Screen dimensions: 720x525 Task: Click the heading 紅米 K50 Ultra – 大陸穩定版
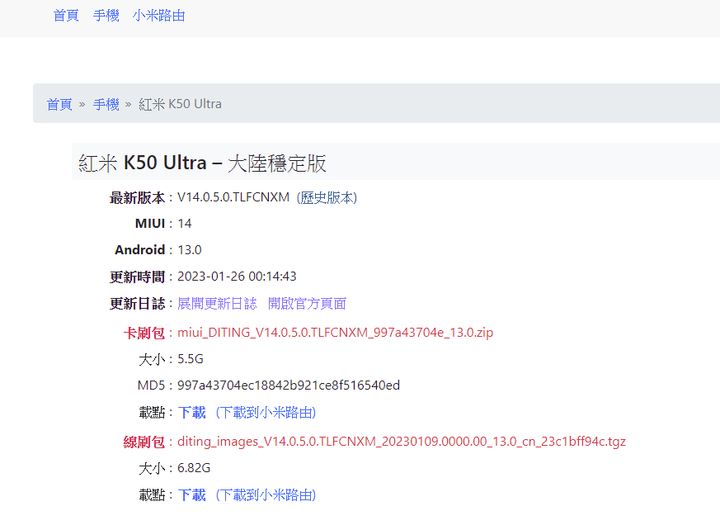coord(202,163)
